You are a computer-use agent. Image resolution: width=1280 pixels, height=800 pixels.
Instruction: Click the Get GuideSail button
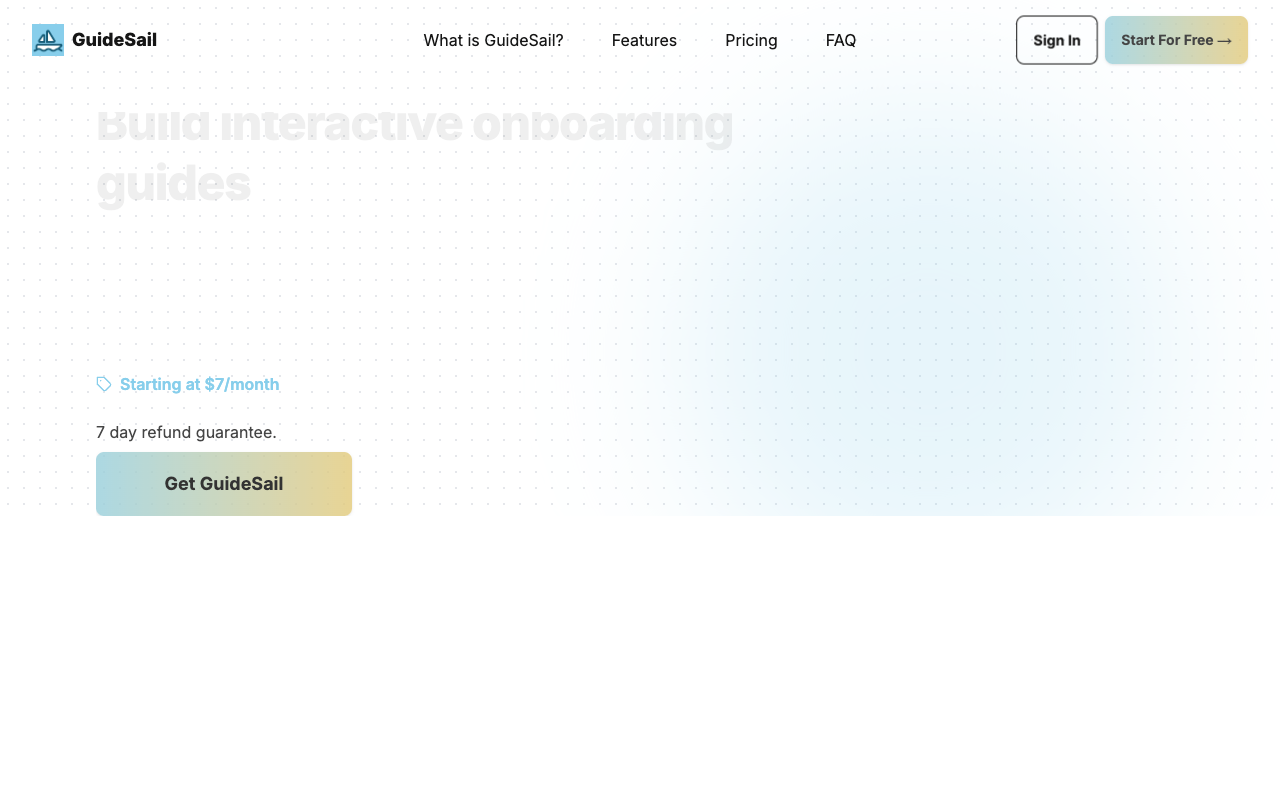pyautogui.click(x=224, y=484)
